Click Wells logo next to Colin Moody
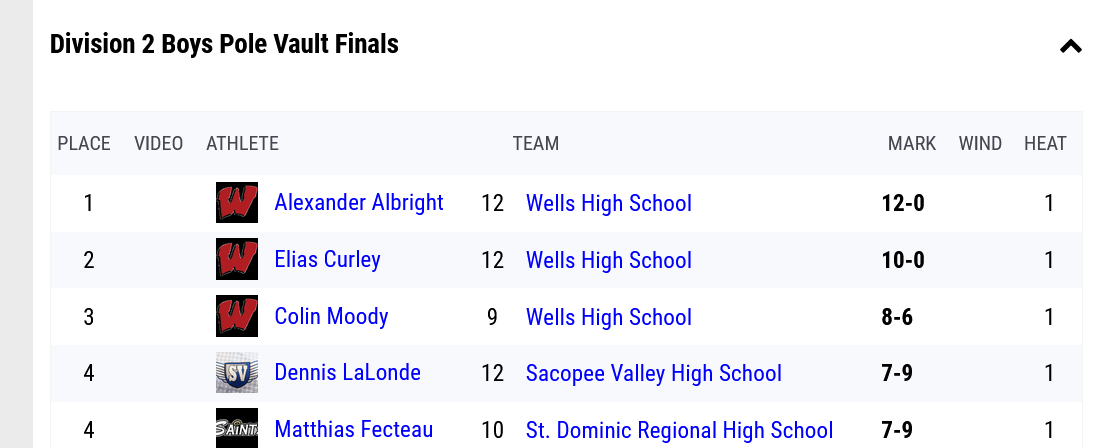The image size is (1105, 448). (237, 317)
